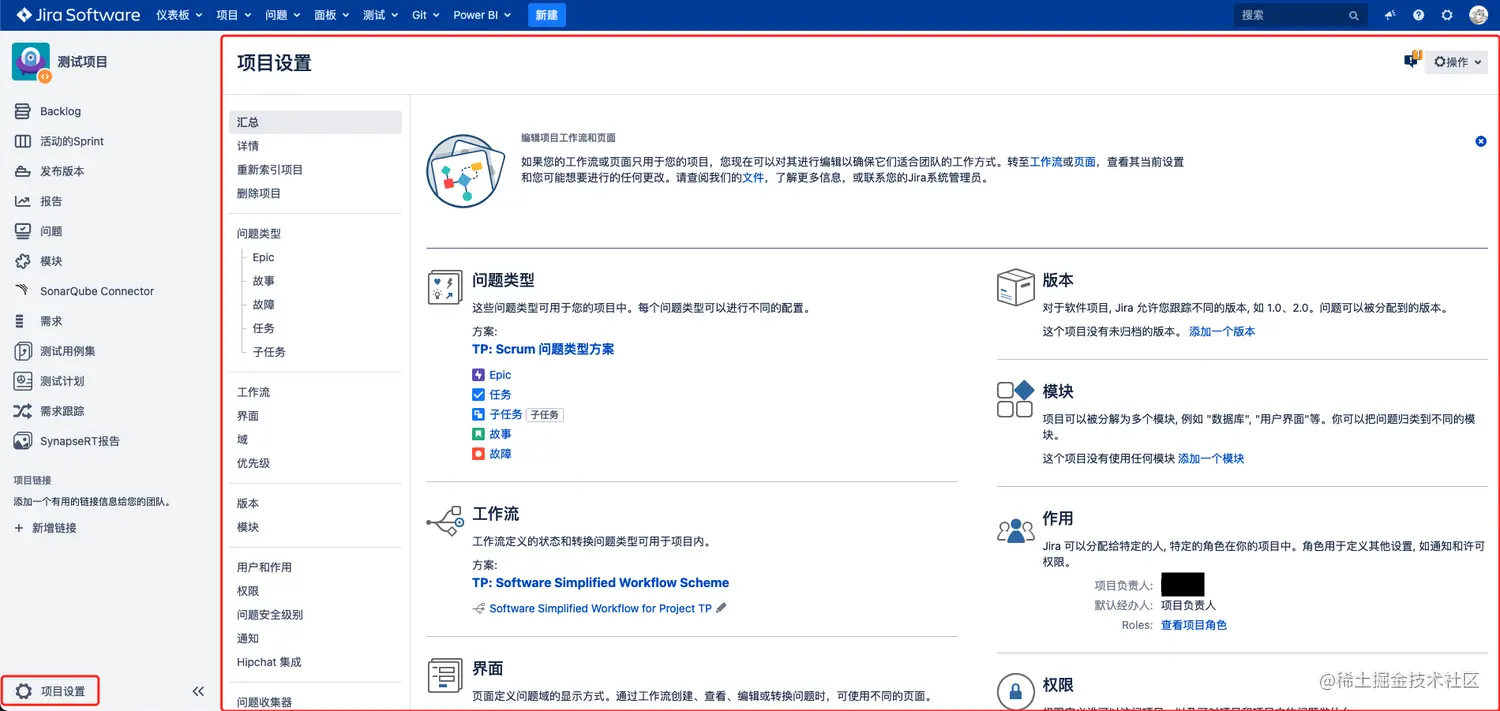Open the 面板 dropdown menu
Image resolution: width=1500 pixels, height=711 pixels.
pos(331,15)
